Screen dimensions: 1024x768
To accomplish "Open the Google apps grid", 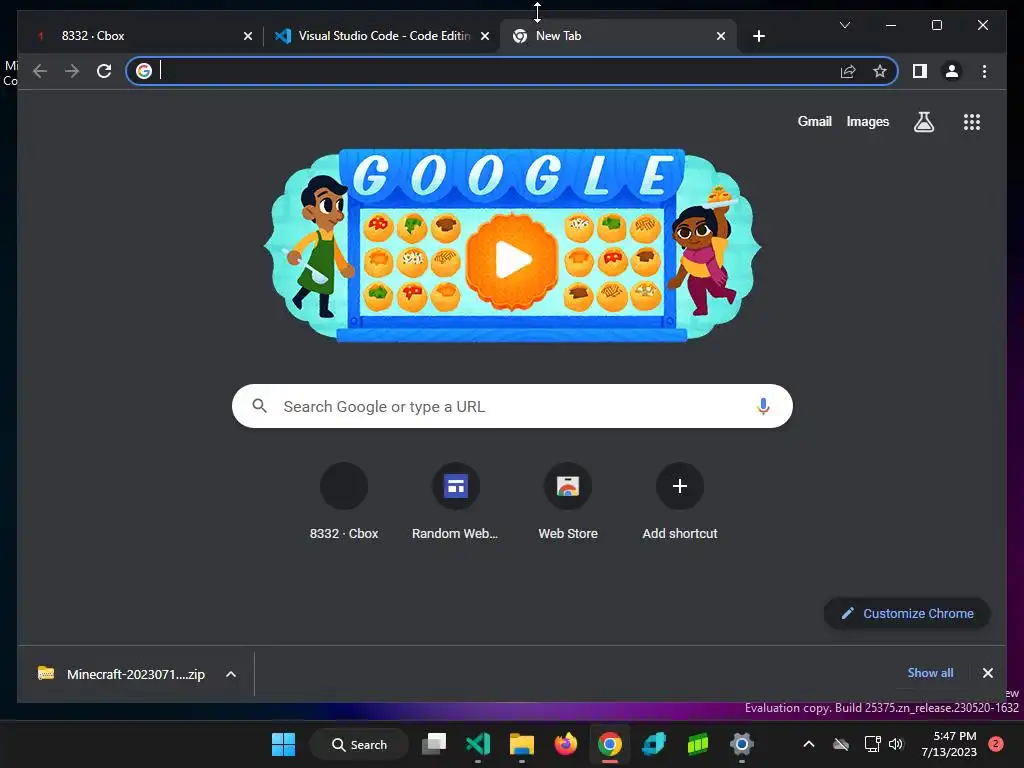I will pyautogui.click(x=972, y=121).
